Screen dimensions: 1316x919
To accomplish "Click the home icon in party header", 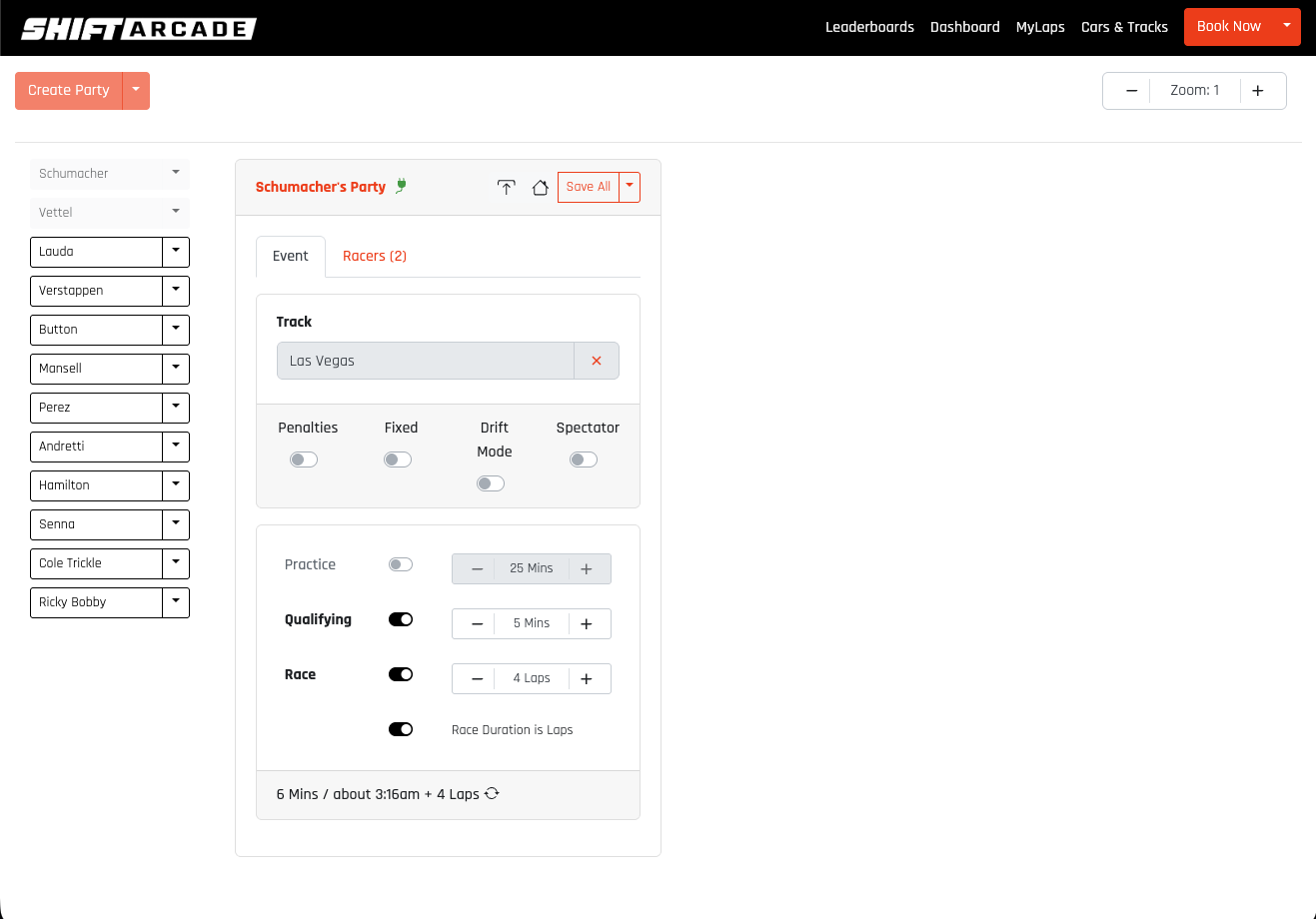I will 540,188.
